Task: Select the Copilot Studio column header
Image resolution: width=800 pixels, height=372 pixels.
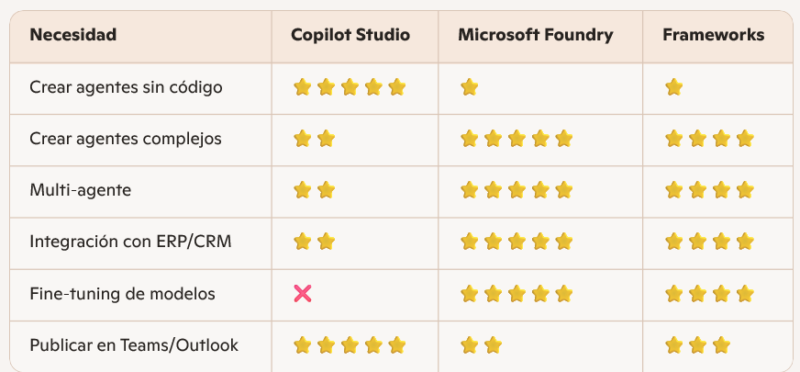Action: pyautogui.click(x=351, y=35)
